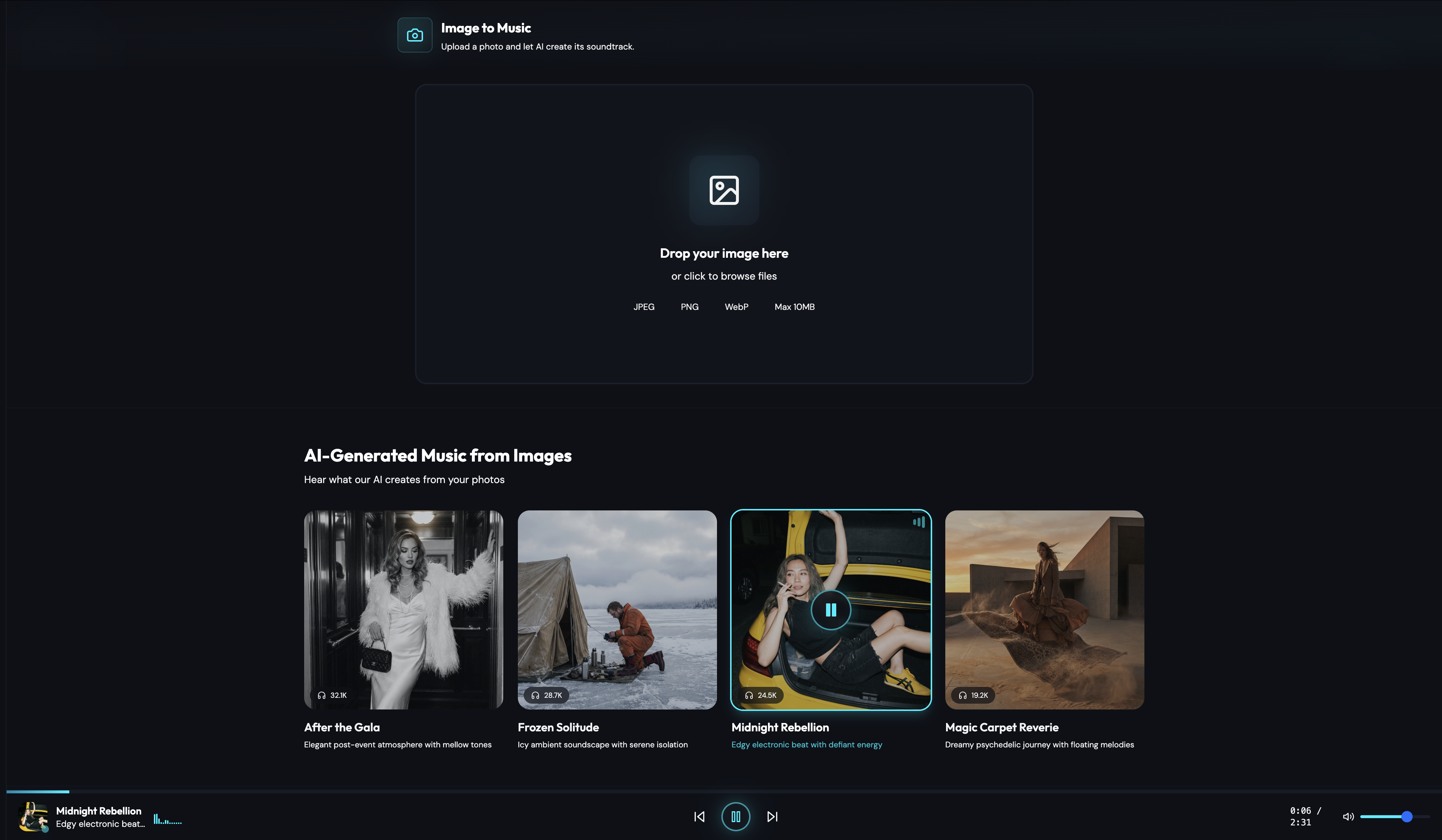The width and height of the screenshot is (1442, 840).
Task: Click the Image to Music camera icon
Action: point(415,35)
